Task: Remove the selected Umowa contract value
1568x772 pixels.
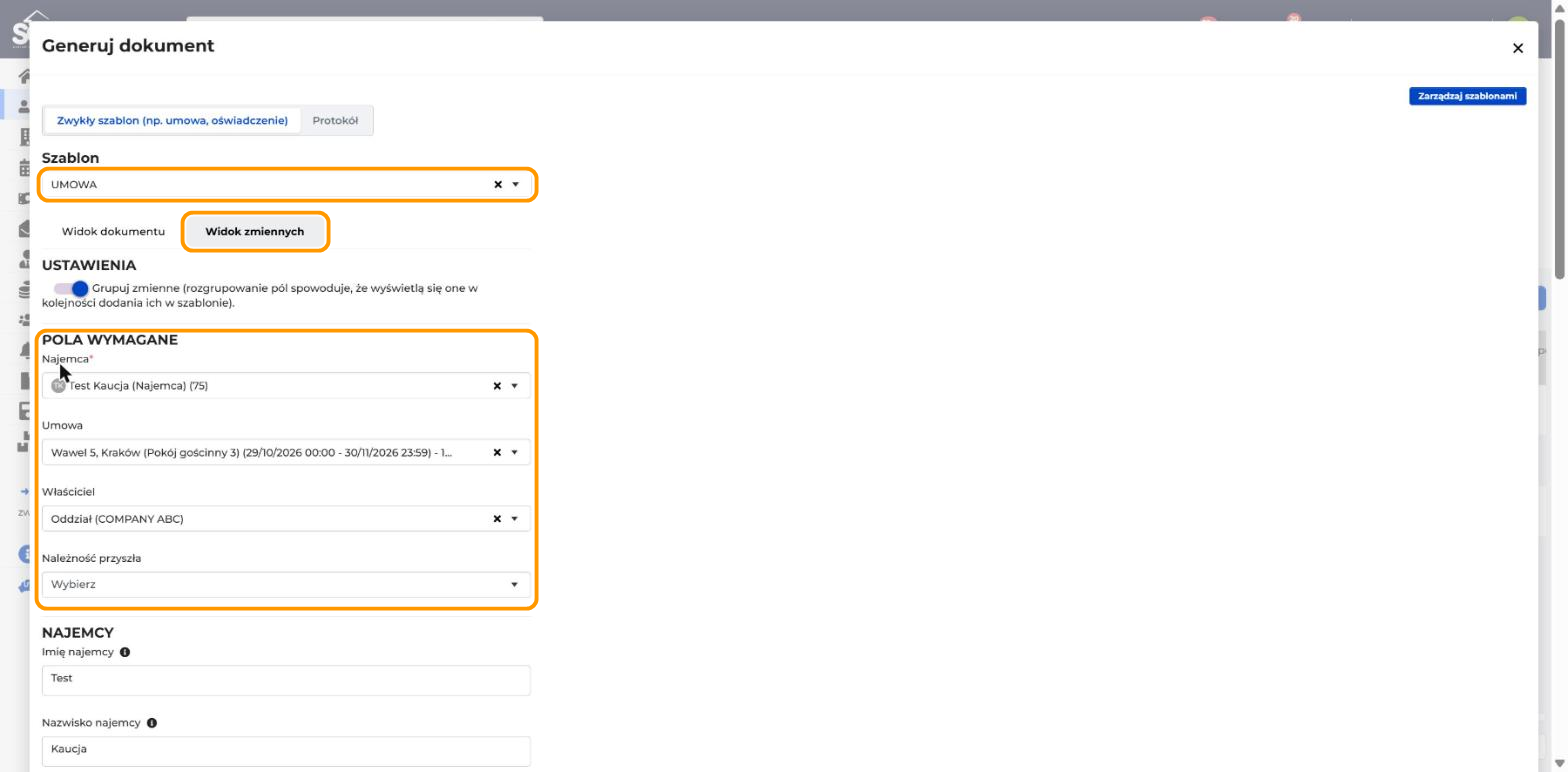Action: (497, 453)
